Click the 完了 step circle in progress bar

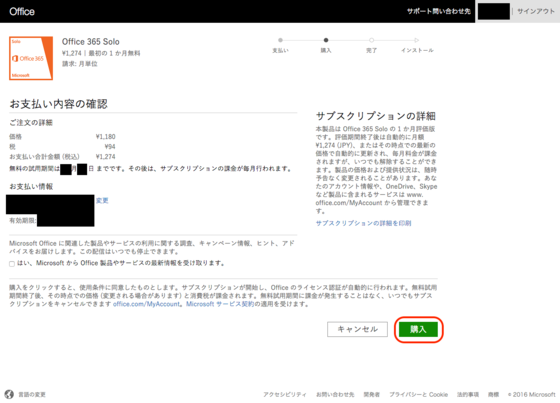[371, 40]
